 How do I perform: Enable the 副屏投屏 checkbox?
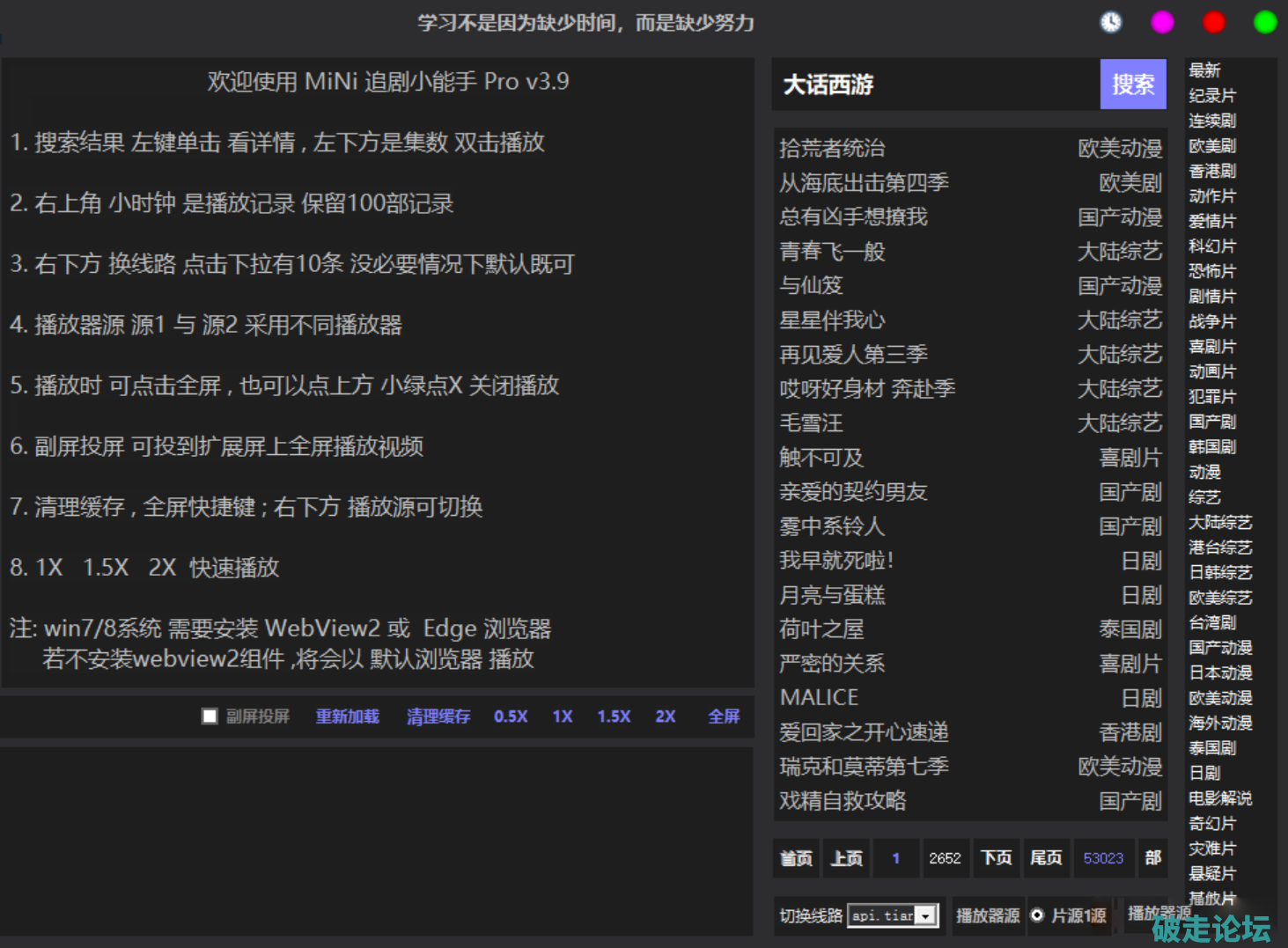pos(210,717)
